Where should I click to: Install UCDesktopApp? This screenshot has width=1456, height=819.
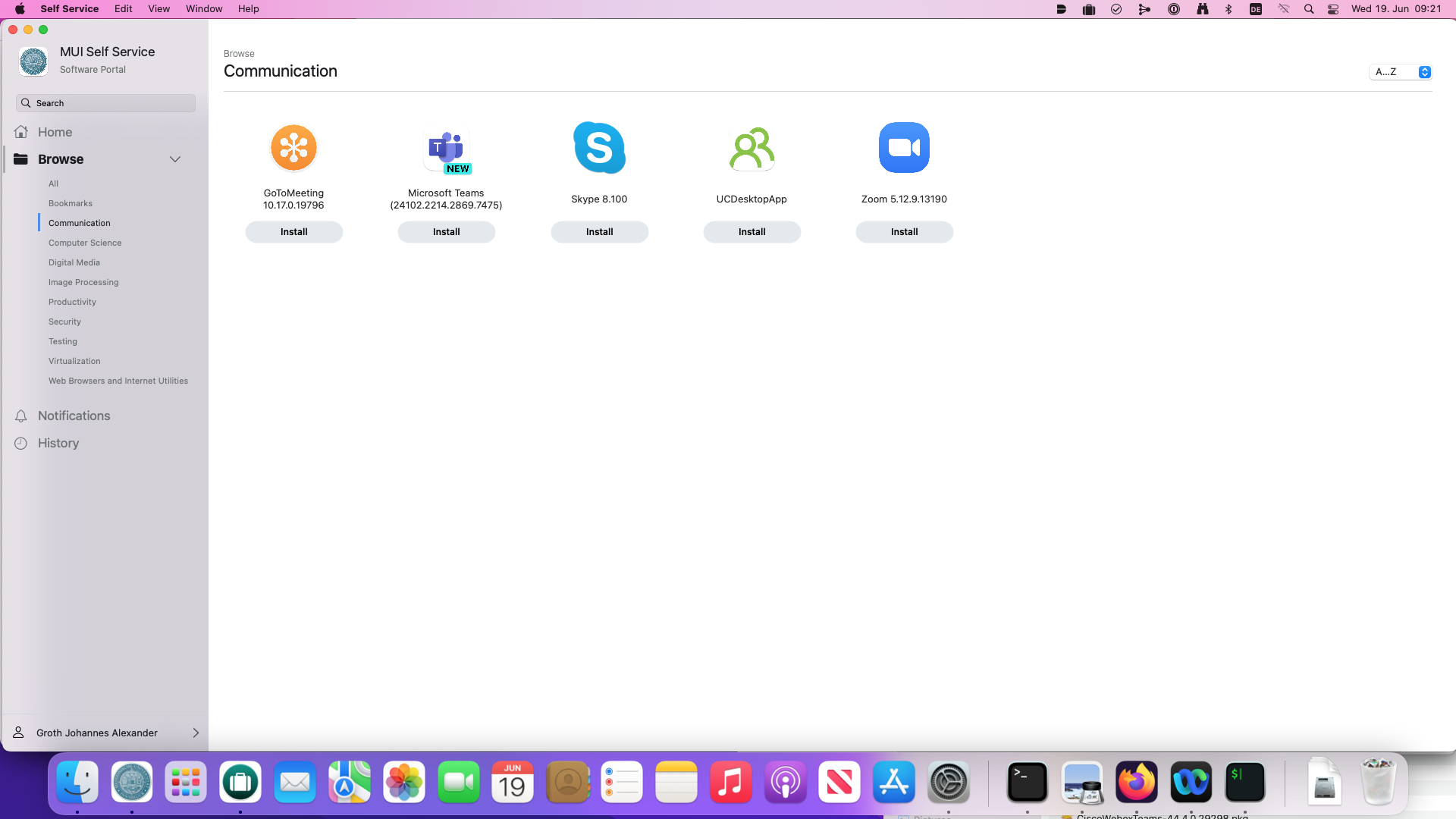pos(752,232)
